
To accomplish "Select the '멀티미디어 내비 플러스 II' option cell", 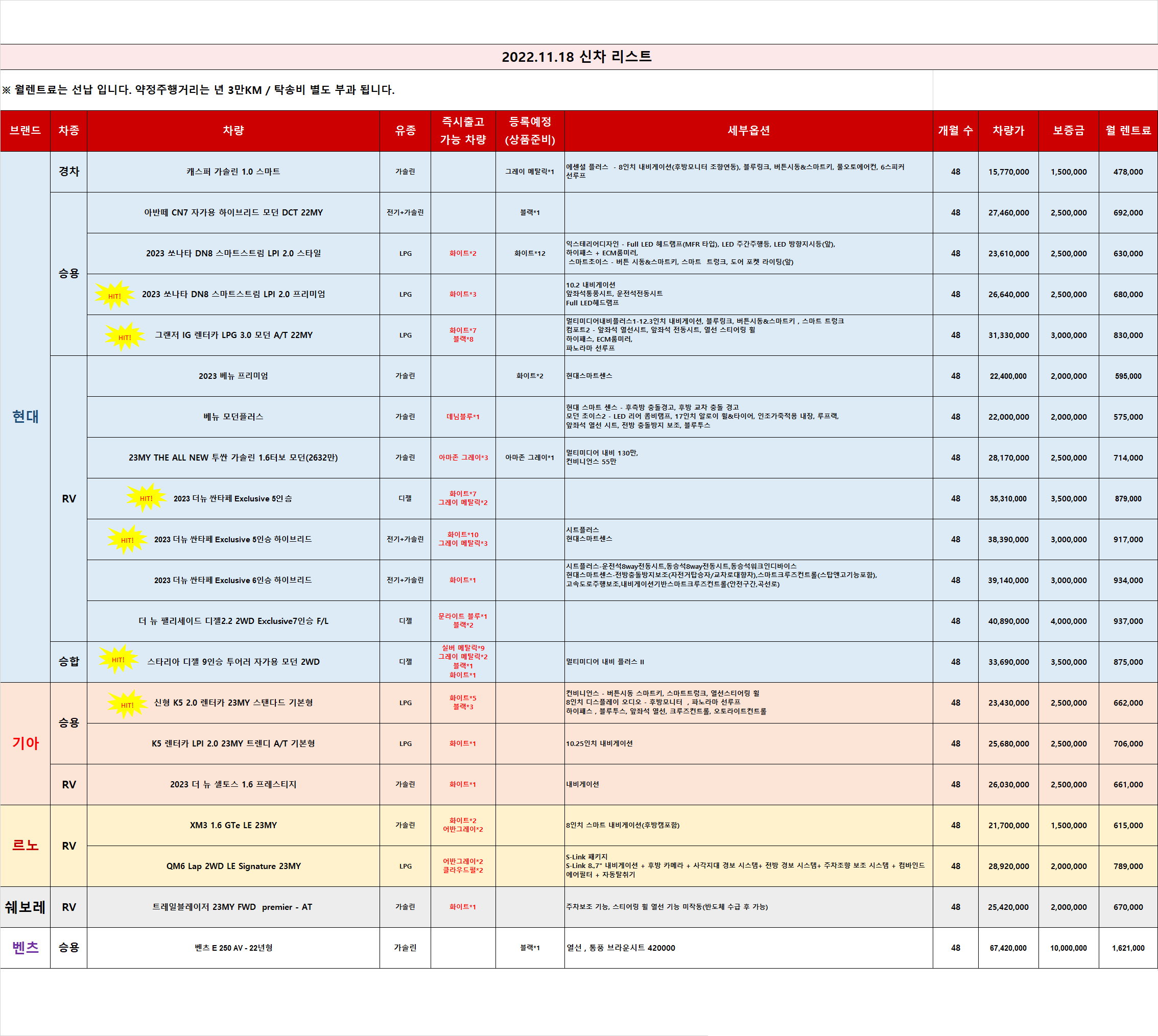I will point(749,662).
